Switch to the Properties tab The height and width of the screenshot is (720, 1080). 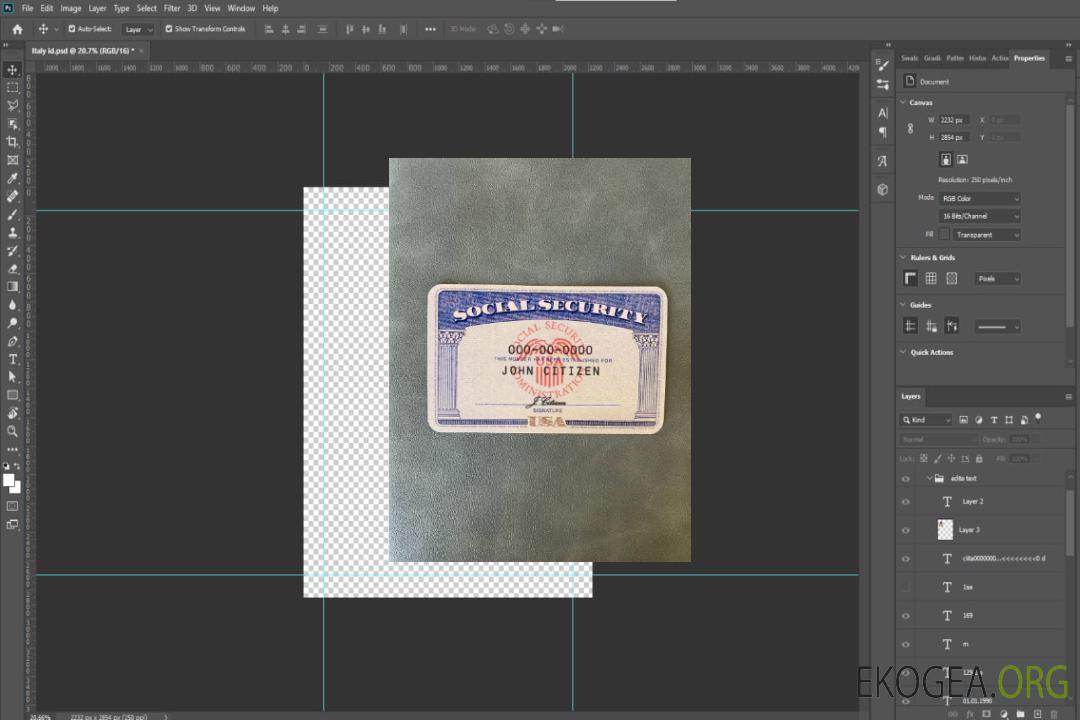point(1029,59)
